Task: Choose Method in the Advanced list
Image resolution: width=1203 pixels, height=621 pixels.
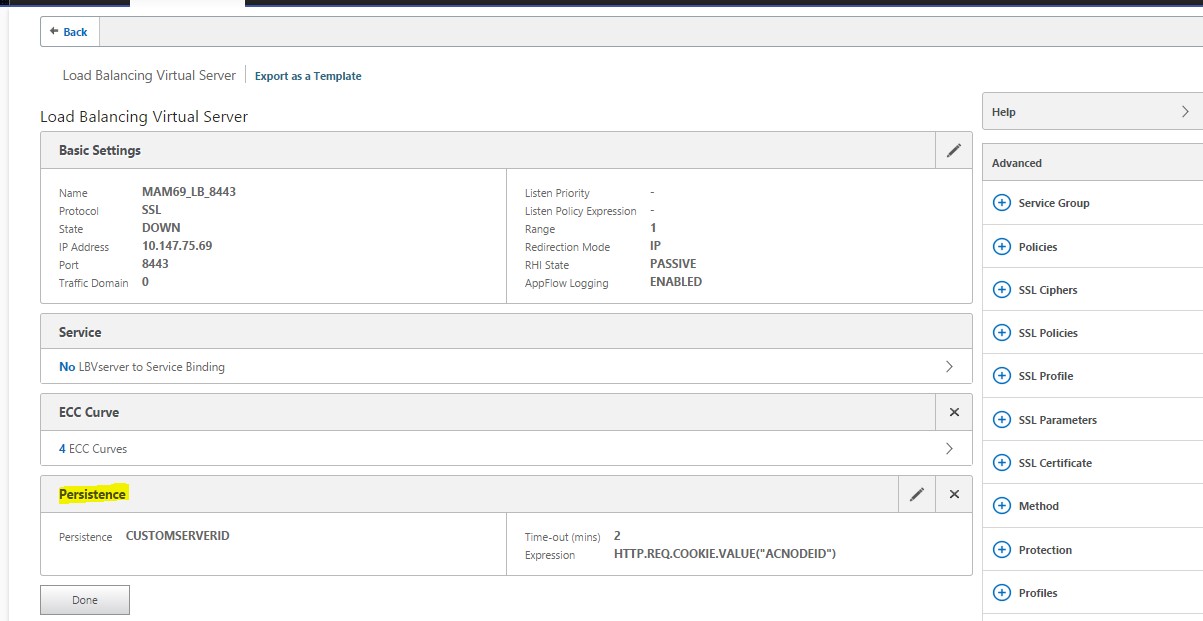Action: (1038, 506)
